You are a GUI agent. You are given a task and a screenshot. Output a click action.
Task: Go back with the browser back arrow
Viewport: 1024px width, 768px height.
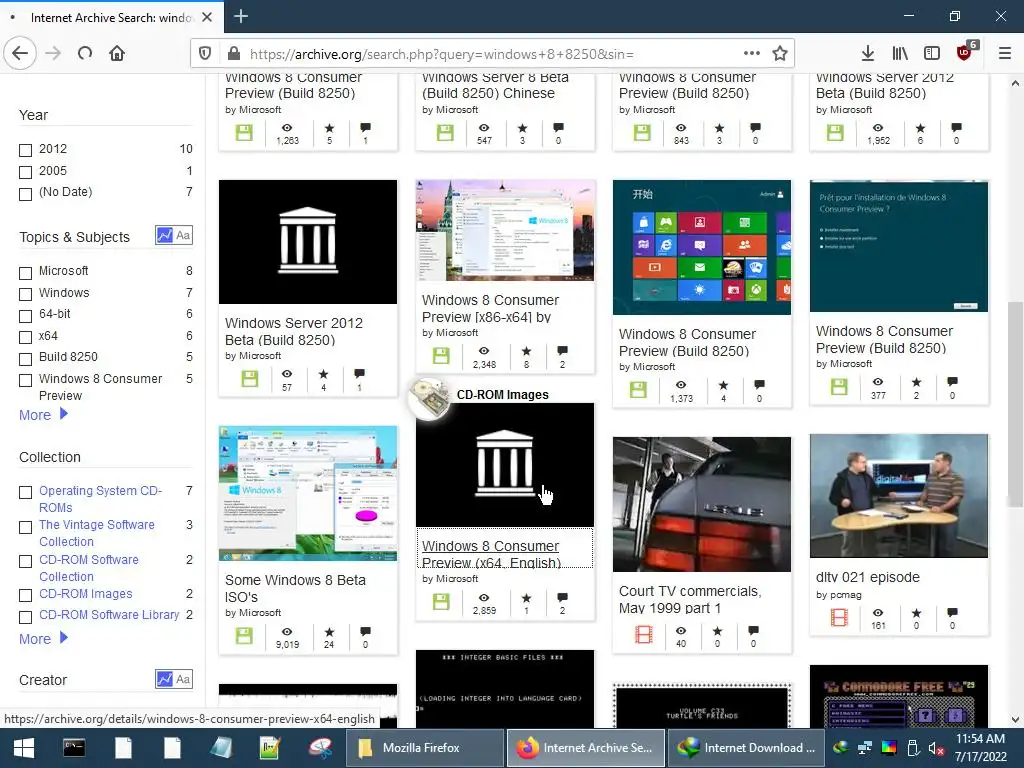pyautogui.click(x=20, y=53)
